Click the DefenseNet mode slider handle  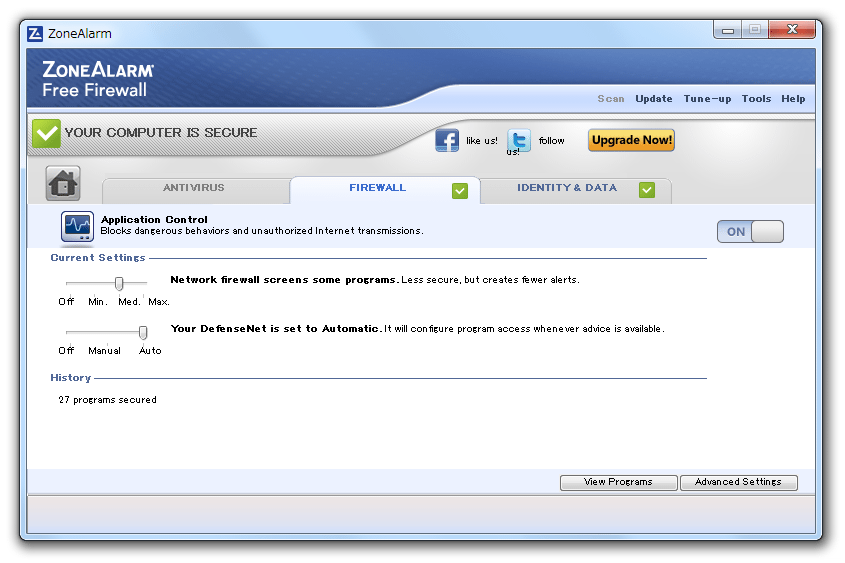143,332
